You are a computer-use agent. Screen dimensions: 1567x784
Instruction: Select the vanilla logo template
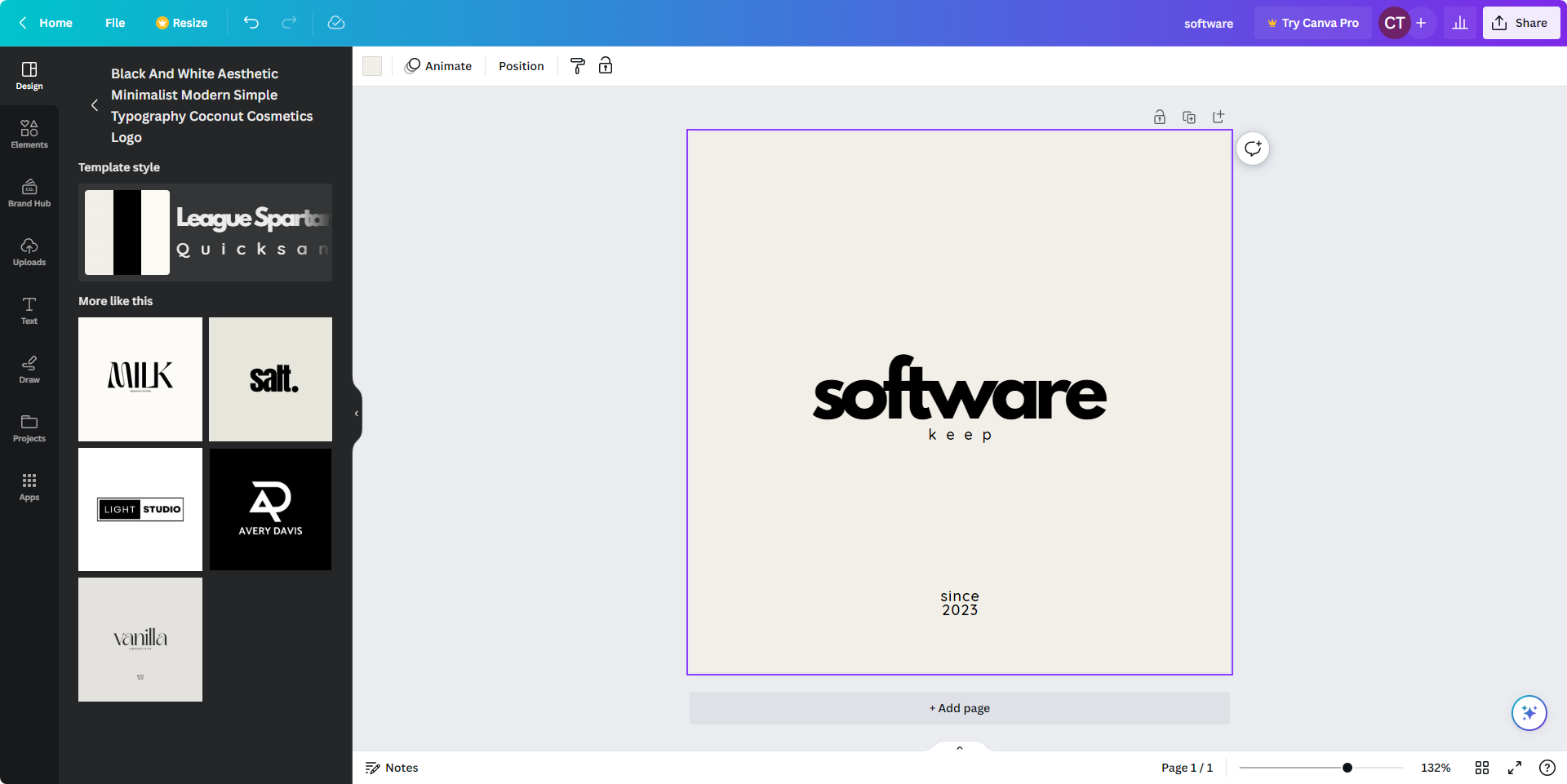tap(140, 640)
